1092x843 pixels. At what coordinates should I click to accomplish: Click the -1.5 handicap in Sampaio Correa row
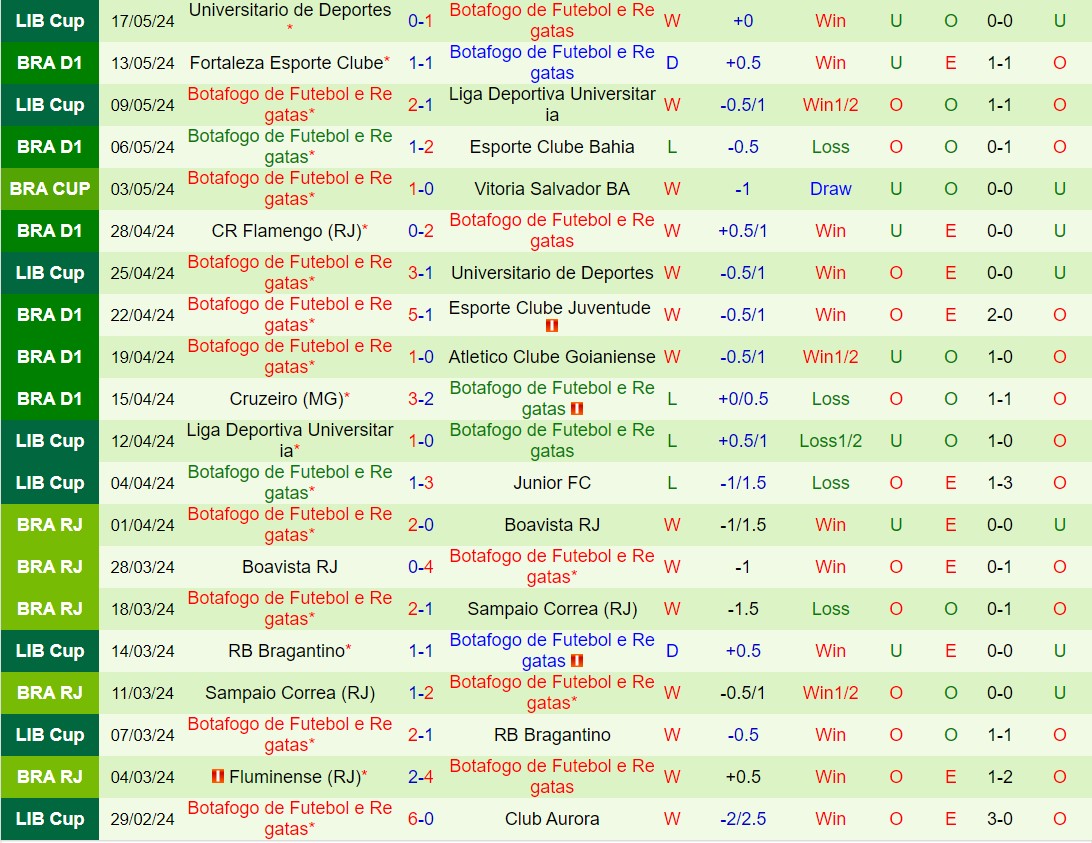(743, 609)
